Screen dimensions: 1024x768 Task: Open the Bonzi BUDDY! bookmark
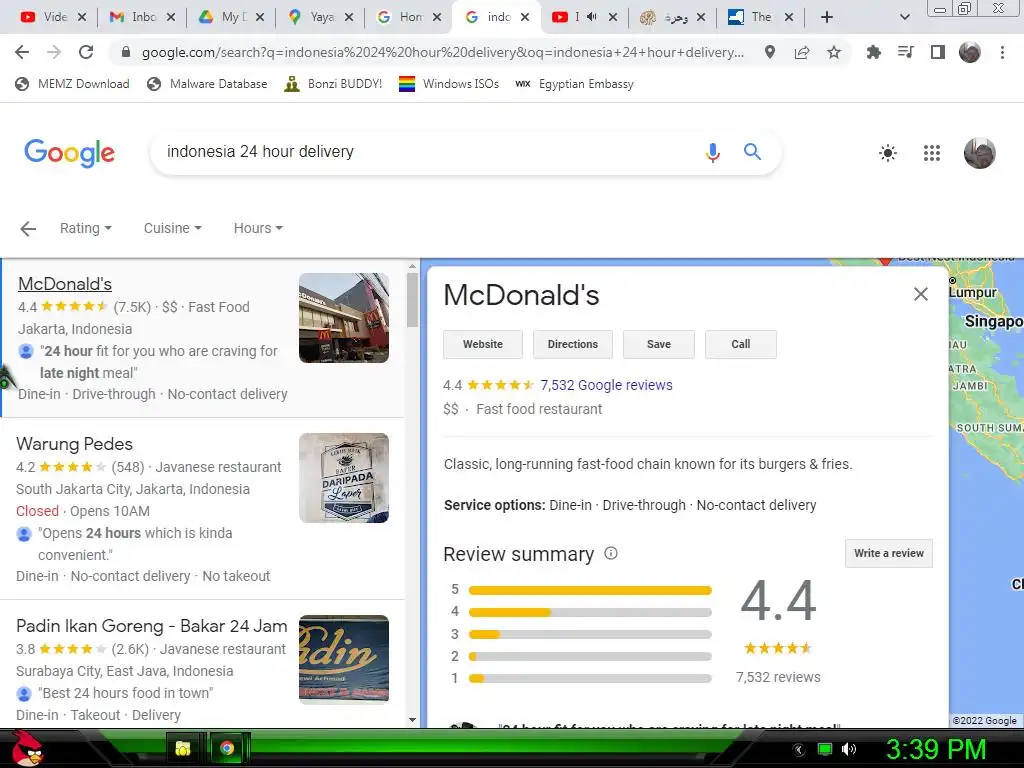(333, 84)
